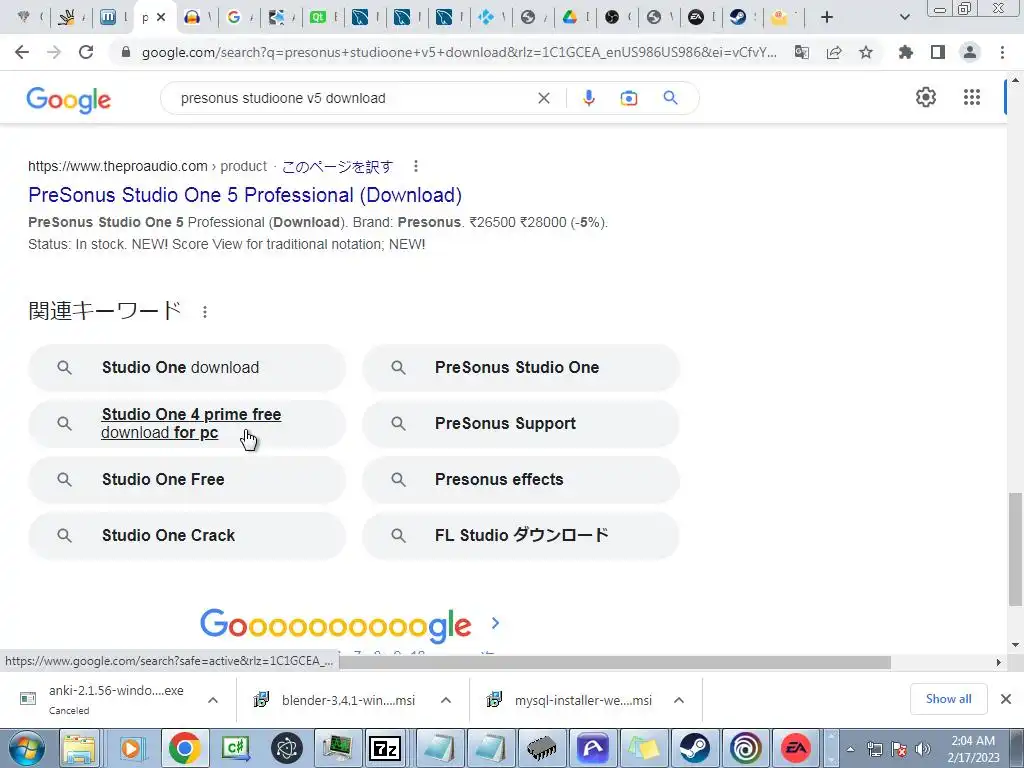The width and height of the screenshot is (1024, 768).
Task: Open volume control in system tray
Action: click(923, 749)
